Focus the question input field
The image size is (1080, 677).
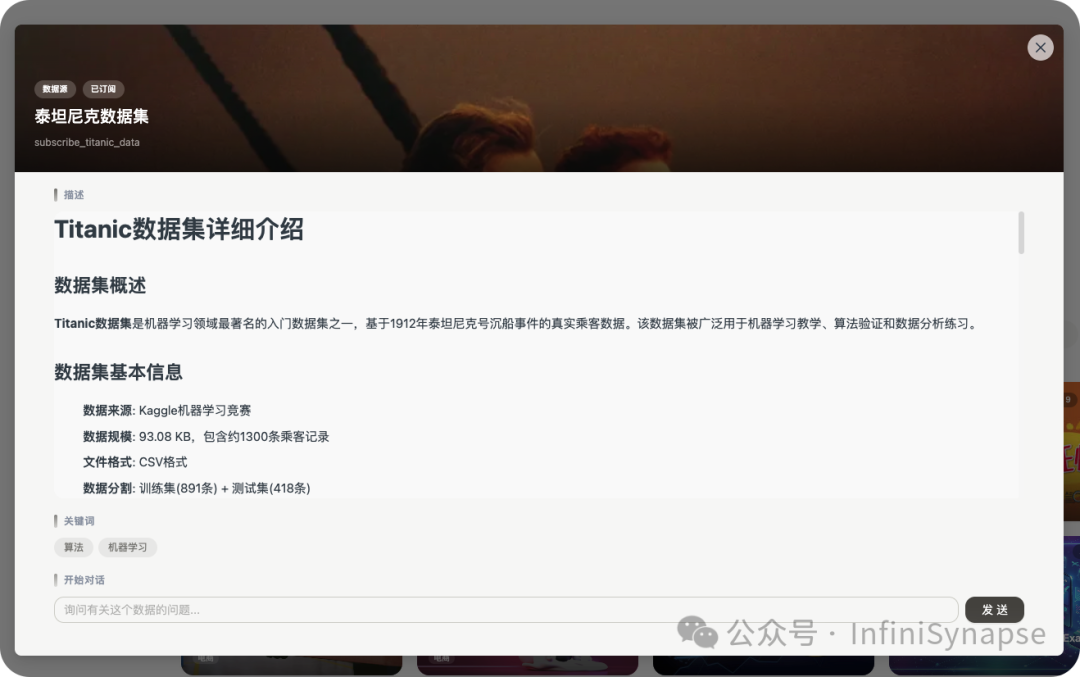506,610
